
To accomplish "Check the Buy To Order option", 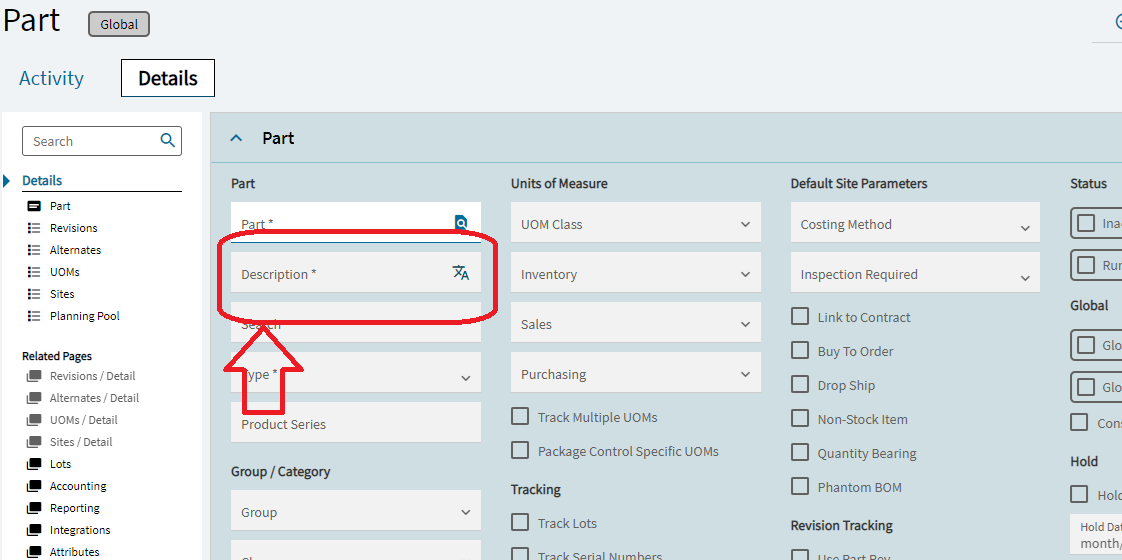I will tap(800, 350).
